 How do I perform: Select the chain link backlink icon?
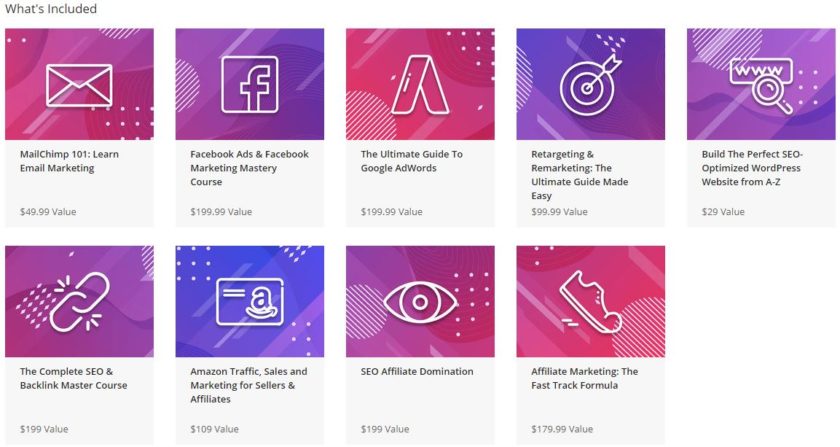pos(79,302)
